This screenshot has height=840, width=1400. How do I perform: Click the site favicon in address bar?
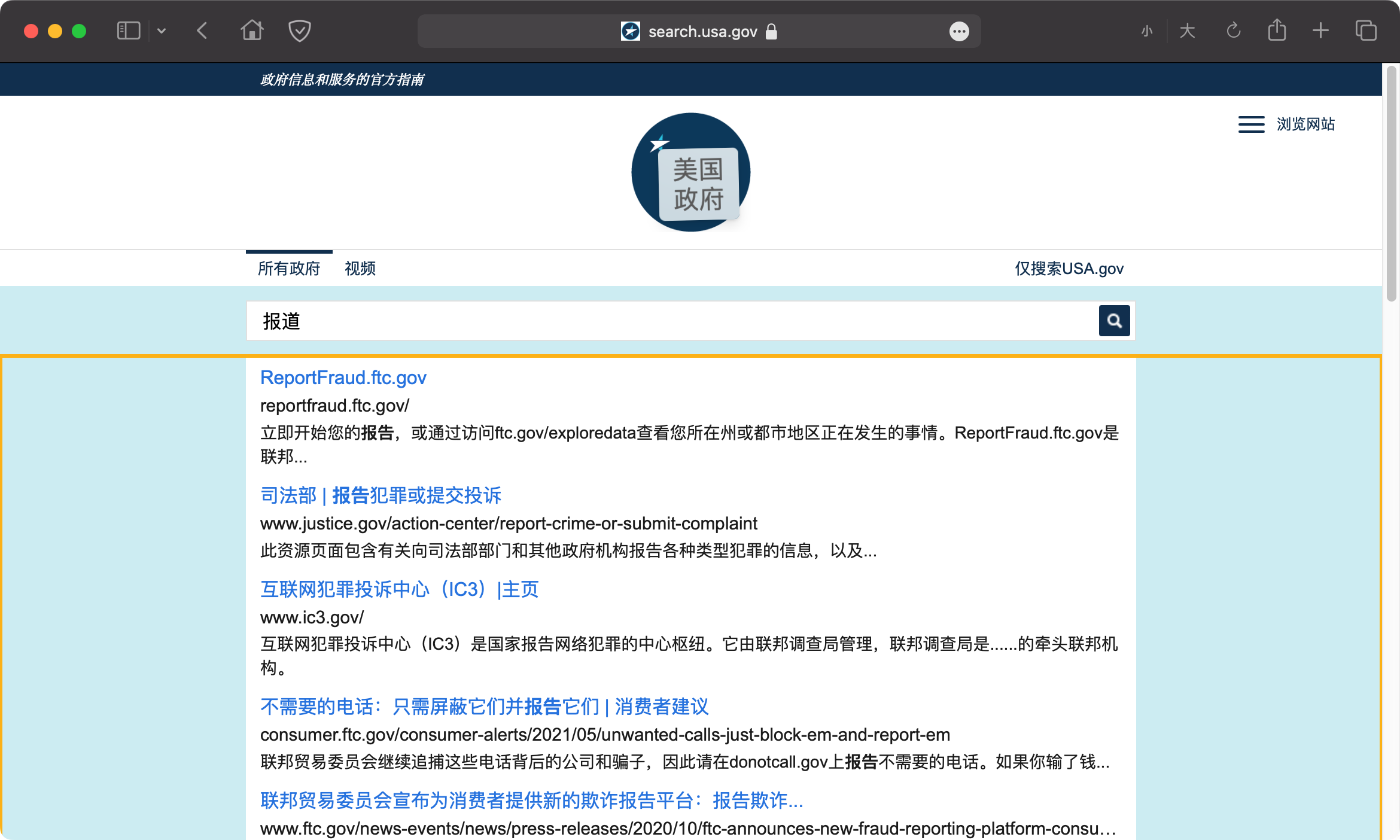[631, 31]
